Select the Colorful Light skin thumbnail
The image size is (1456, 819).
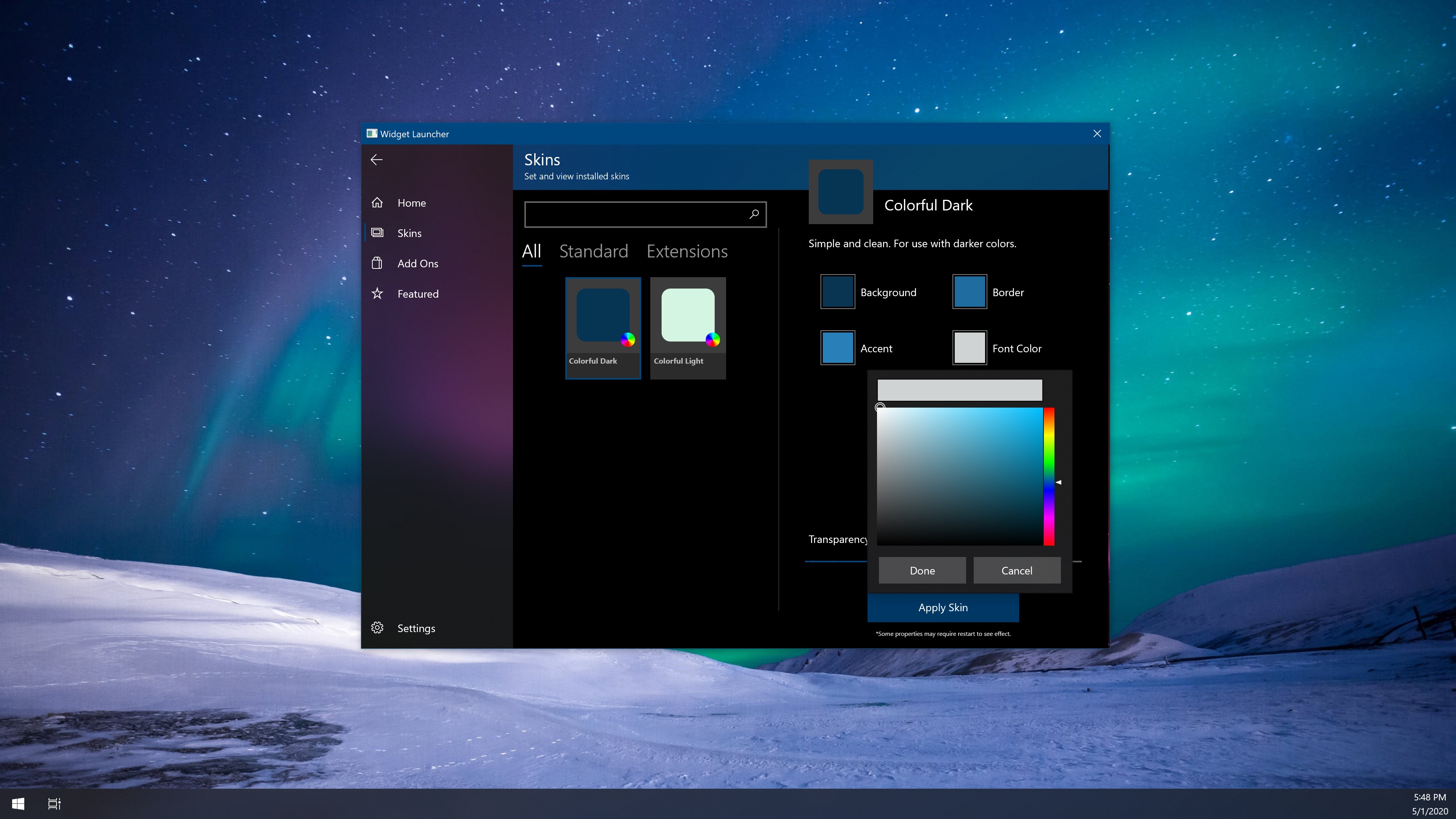pyautogui.click(x=687, y=315)
